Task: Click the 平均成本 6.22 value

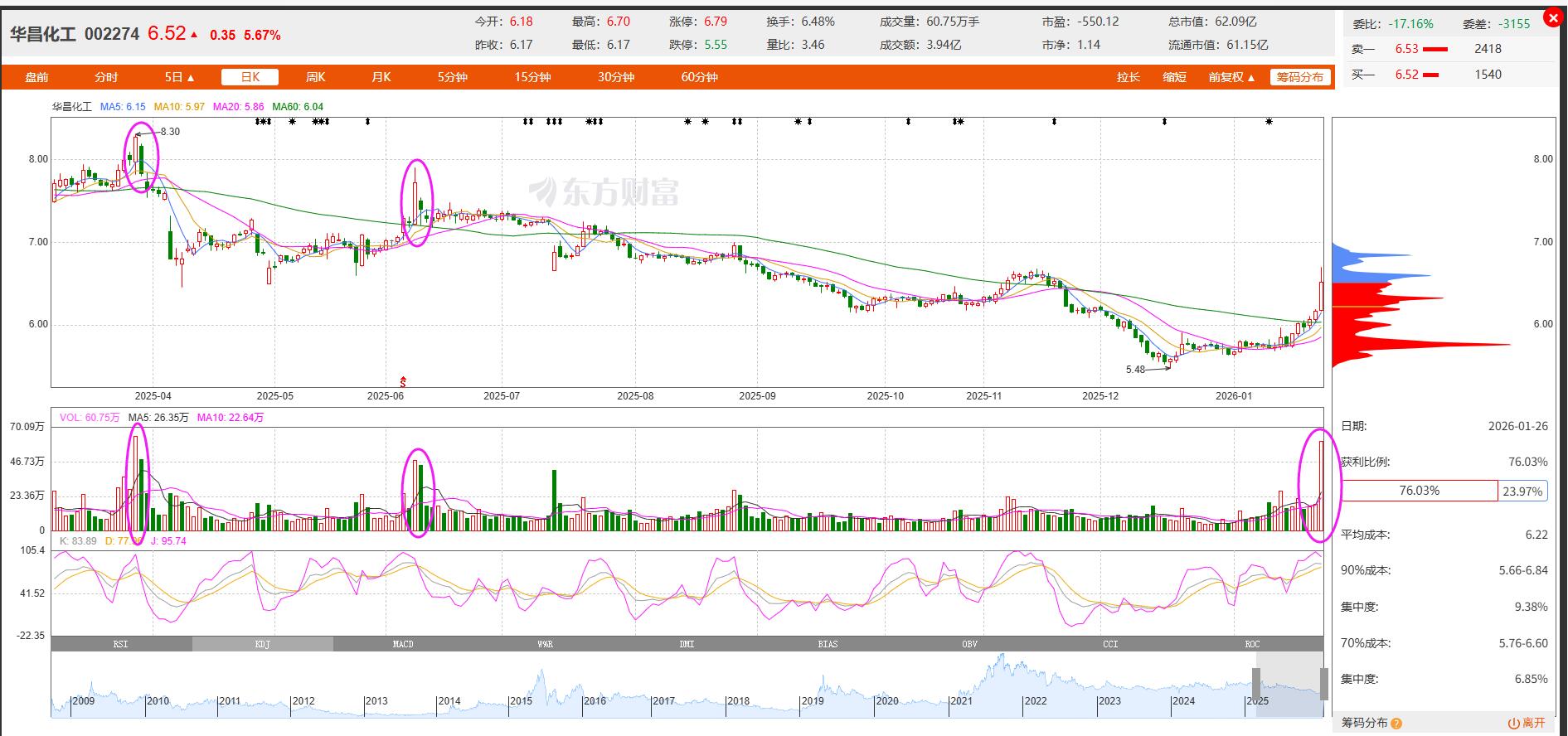Action: pyautogui.click(x=1536, y=535)
